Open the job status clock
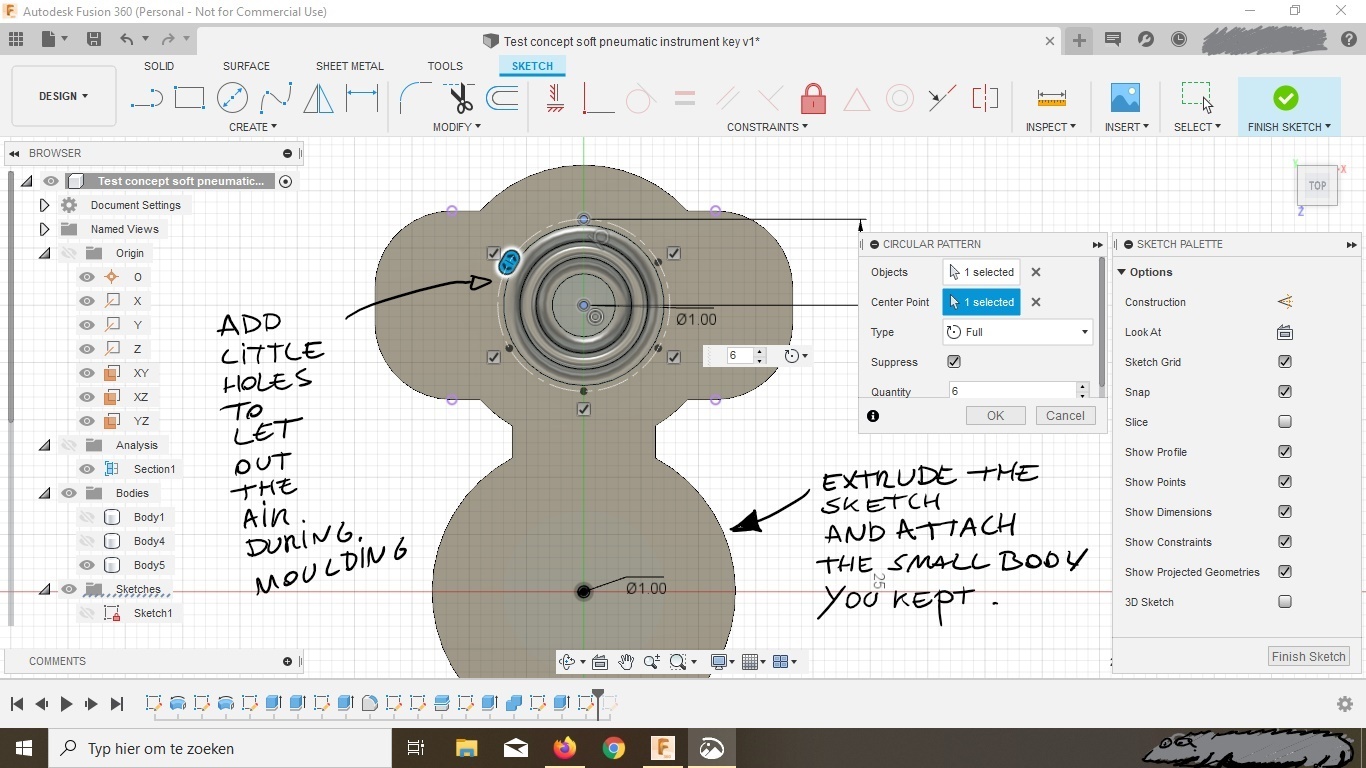 click(x=1179, y=39)
